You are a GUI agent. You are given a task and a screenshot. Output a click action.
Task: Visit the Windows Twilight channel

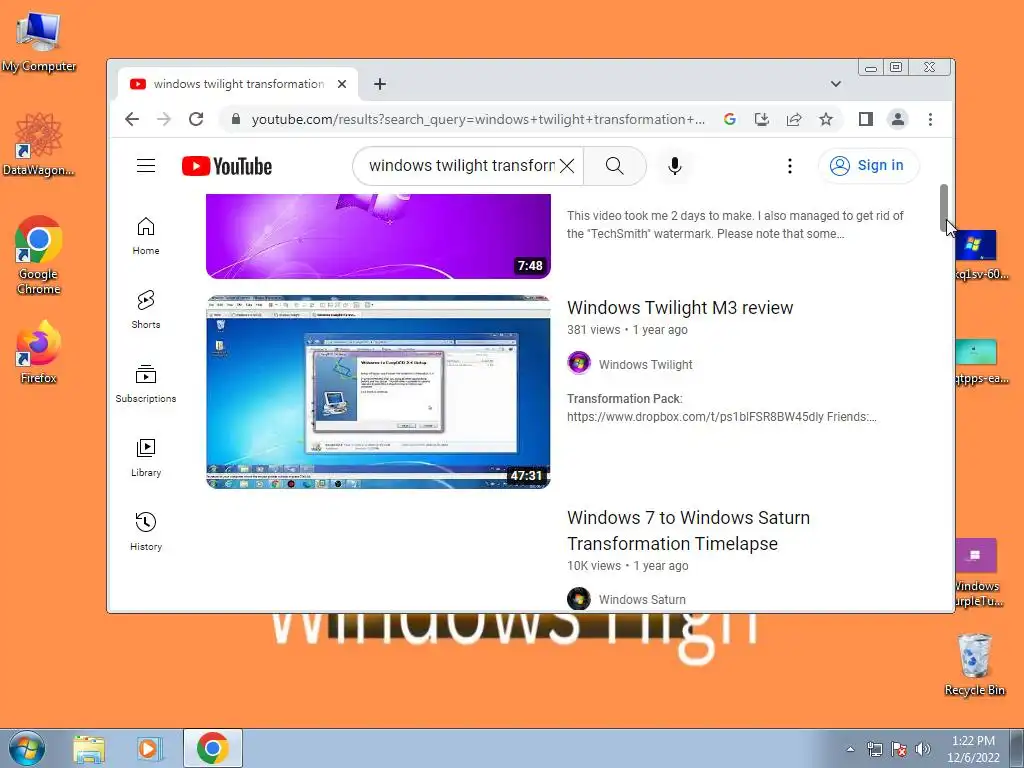coord(645,364)
